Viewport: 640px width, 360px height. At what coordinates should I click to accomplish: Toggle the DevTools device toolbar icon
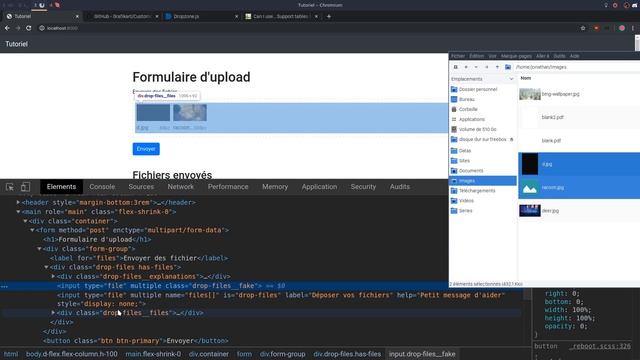coord(25,187)
